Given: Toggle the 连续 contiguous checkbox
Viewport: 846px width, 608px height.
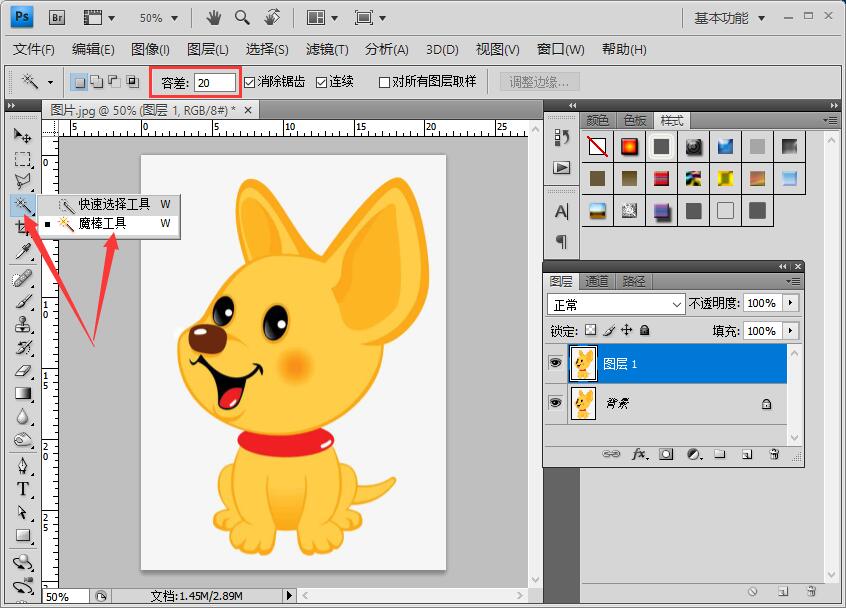Looking at the screenshot, I should point(321,83).
